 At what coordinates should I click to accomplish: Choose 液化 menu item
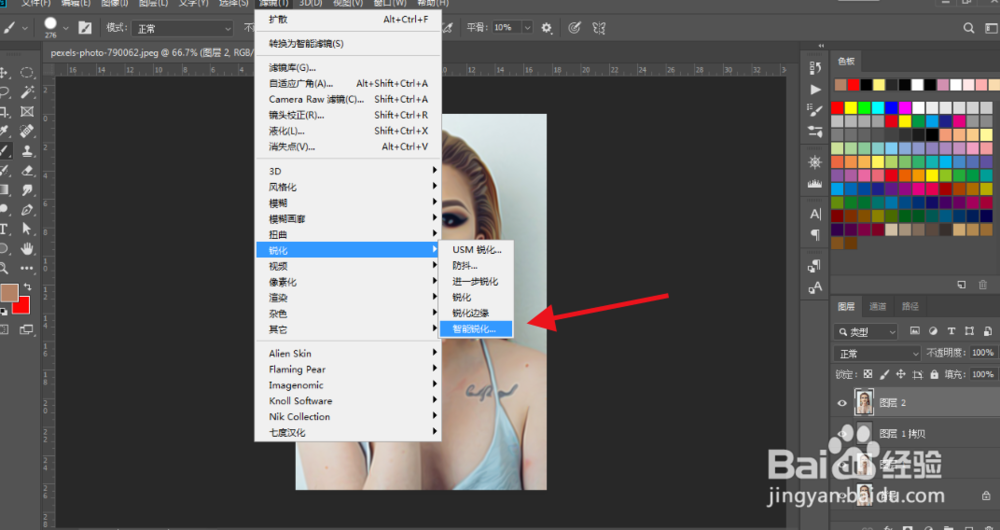coord(348,131)
